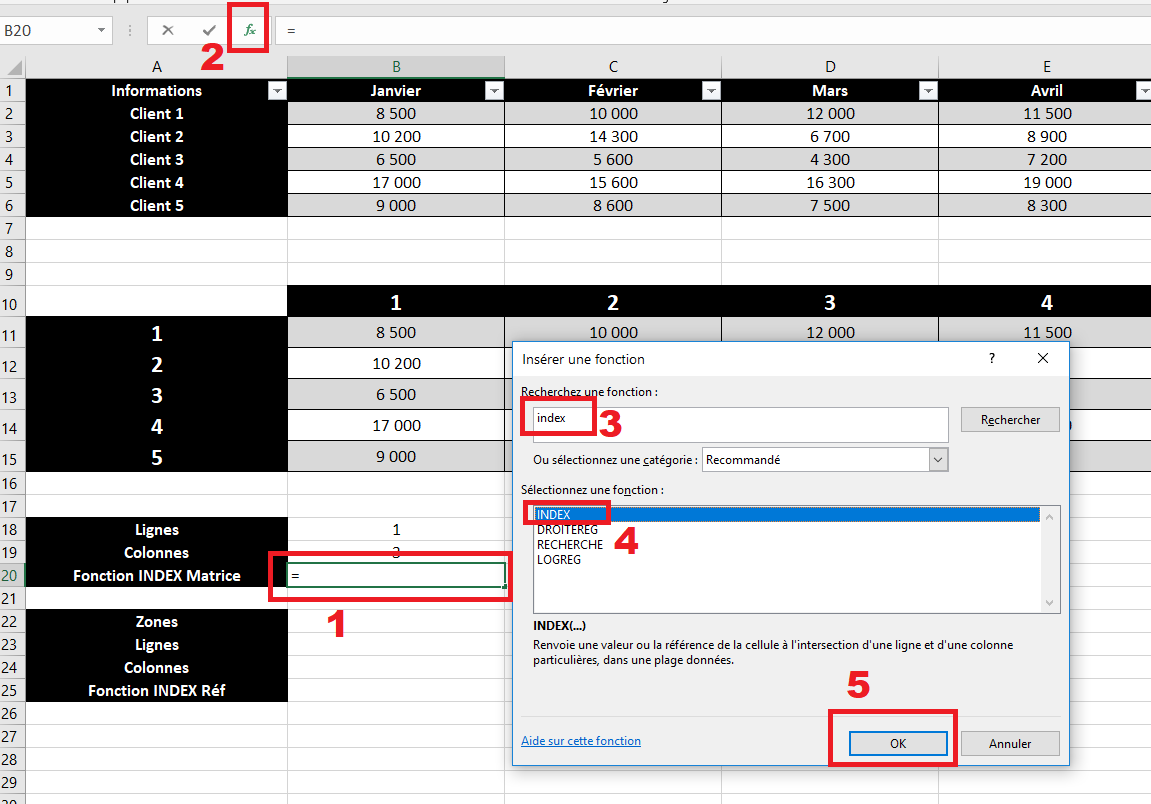This screenshot has width=1151, height=804.
Task: Click the Client 5 cell
Action: (156, 206)
